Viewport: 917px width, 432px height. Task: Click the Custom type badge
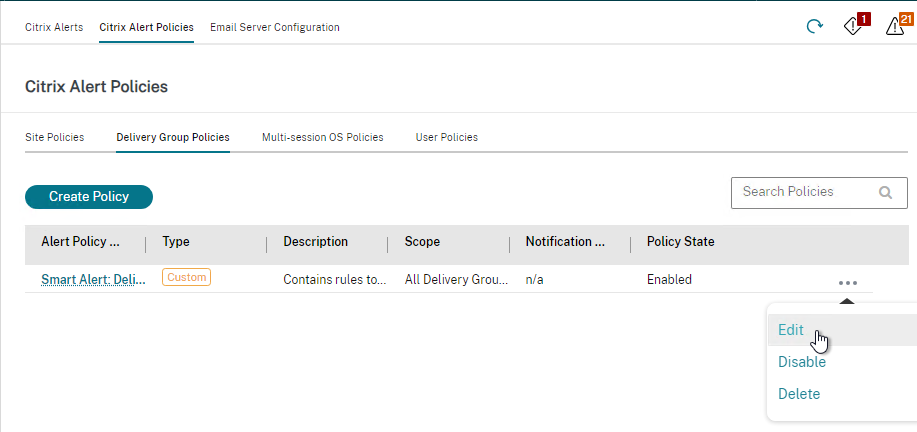click(187, 277)
